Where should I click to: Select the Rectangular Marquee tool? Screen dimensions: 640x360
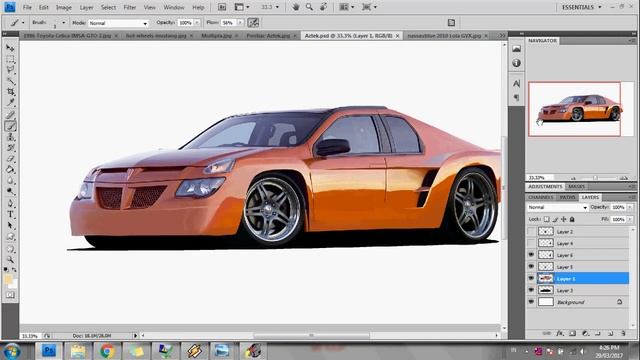pos(10,59)
